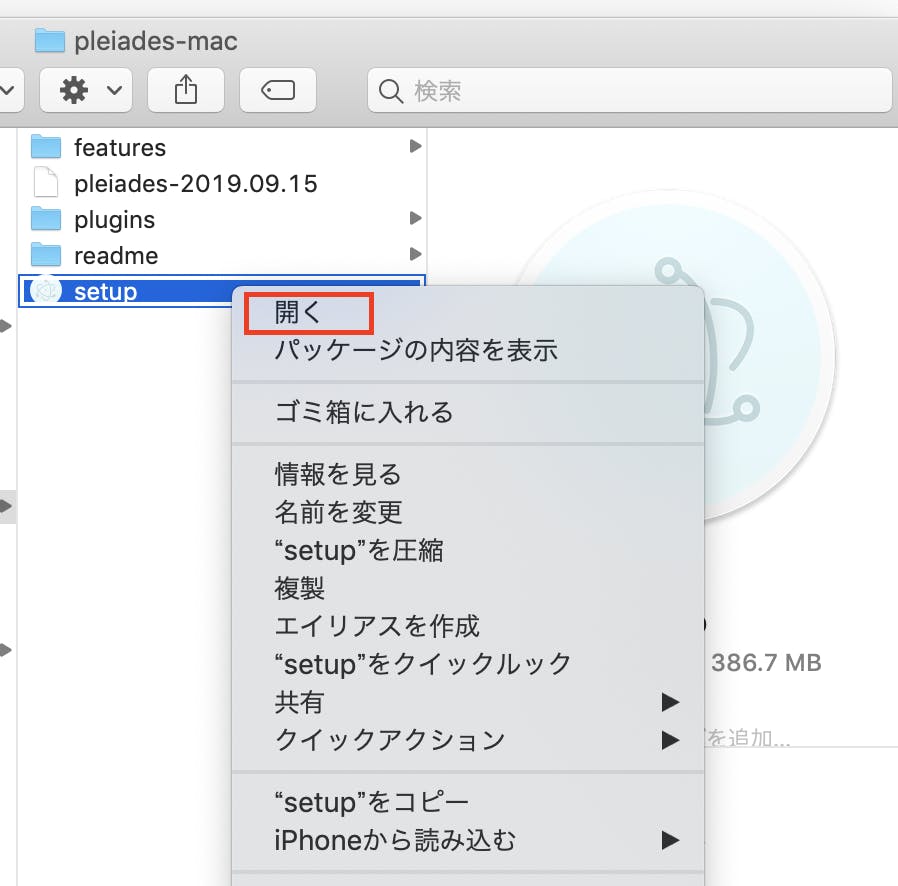Open the action gear menu in the toolbar
This screenshot has height=886, width=898.
click(75, 90)
